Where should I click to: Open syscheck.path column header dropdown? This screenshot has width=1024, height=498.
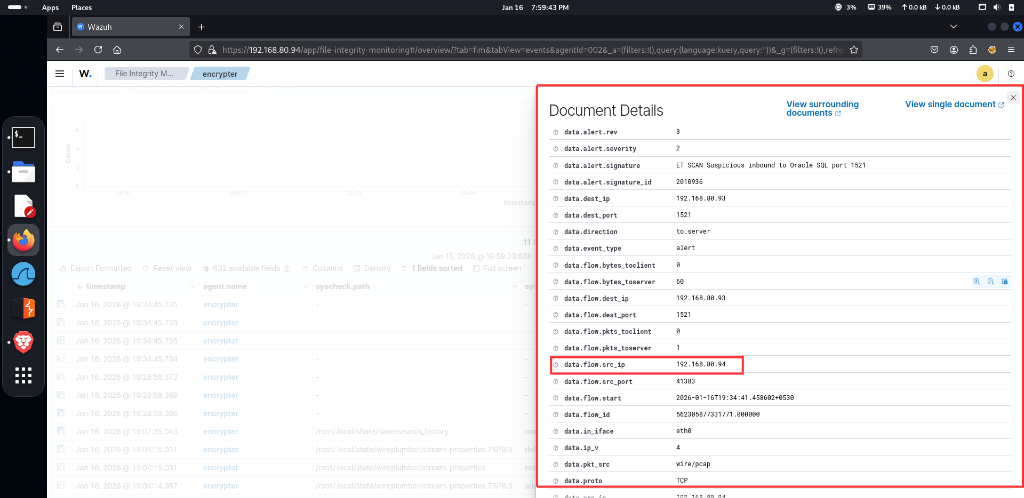515,287
